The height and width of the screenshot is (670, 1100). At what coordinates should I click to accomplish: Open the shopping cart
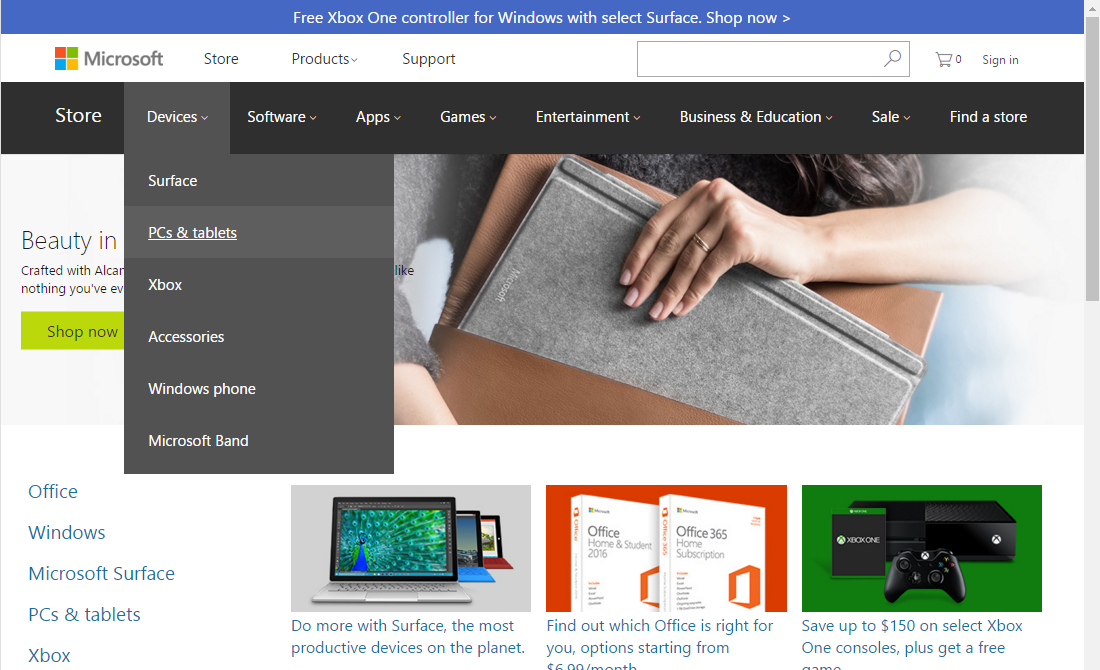click(946, 58)
